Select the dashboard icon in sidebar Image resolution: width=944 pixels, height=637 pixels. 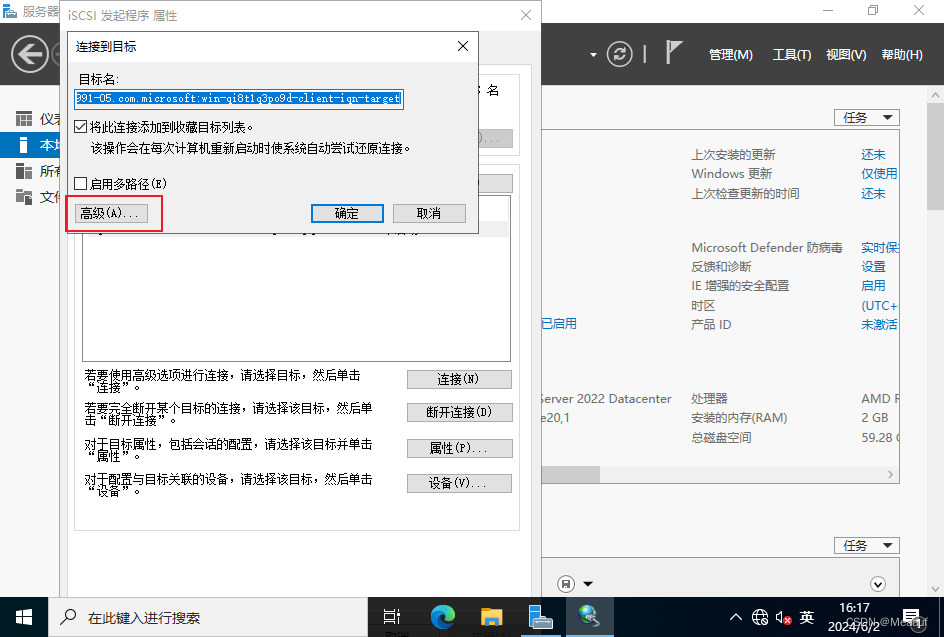coord(24,119)
